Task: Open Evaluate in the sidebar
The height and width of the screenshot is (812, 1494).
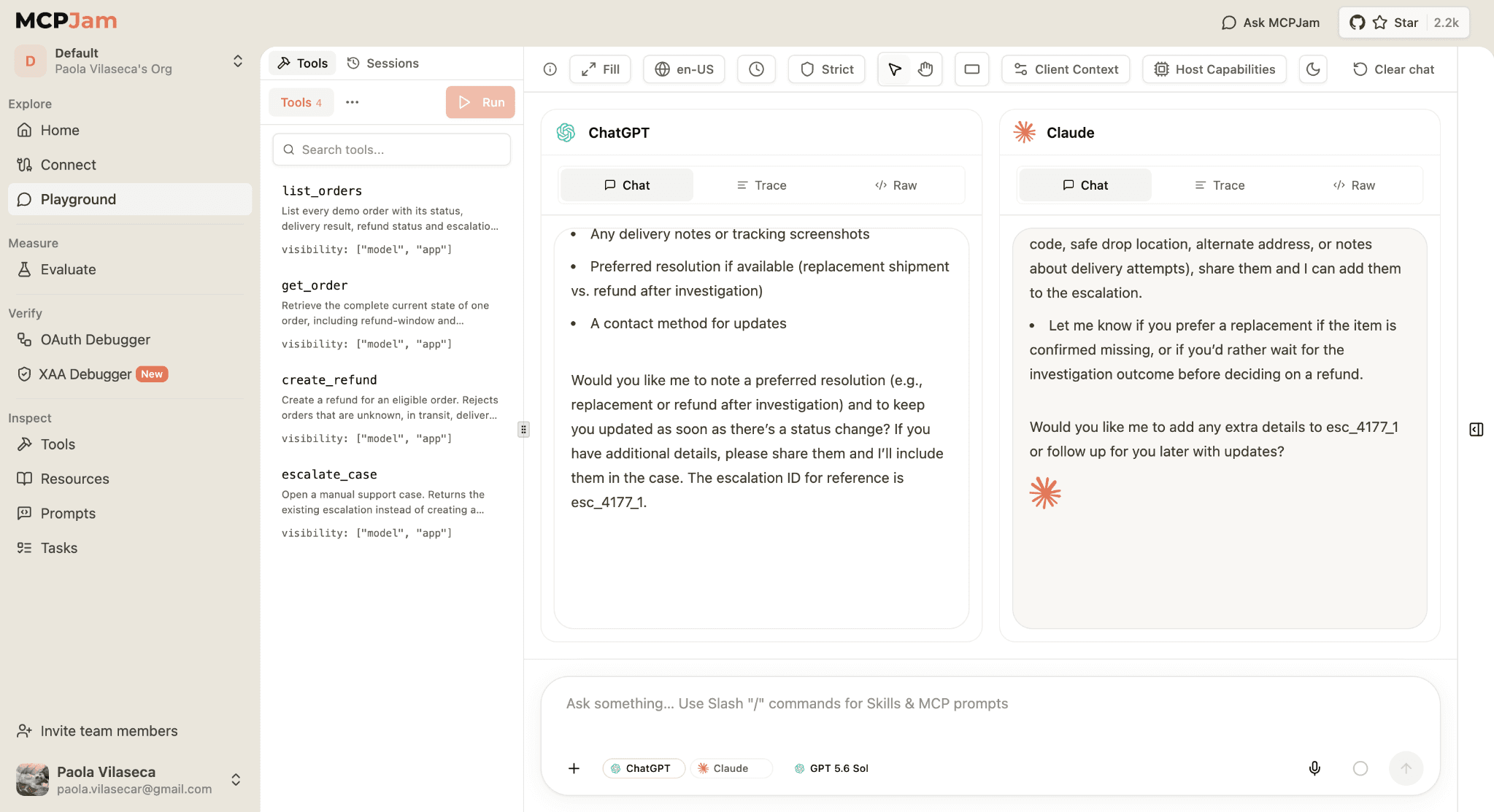Action: (x=130, y=270)
